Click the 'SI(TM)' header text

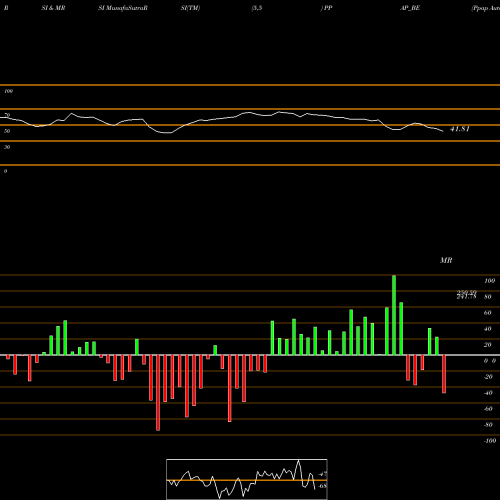click(190, 8)
